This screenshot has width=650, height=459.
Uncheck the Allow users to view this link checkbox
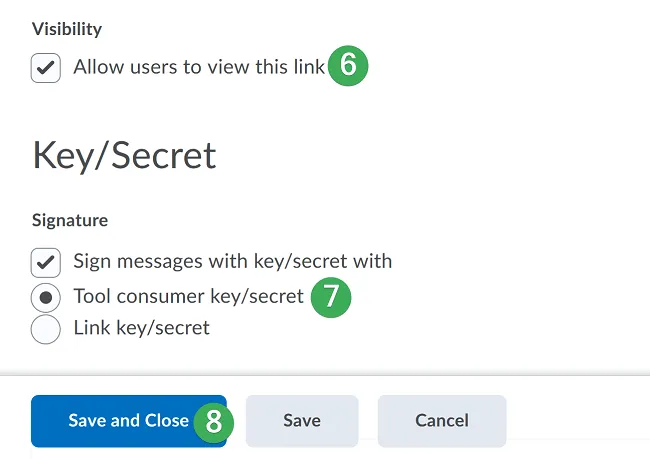tap(46, 69)
